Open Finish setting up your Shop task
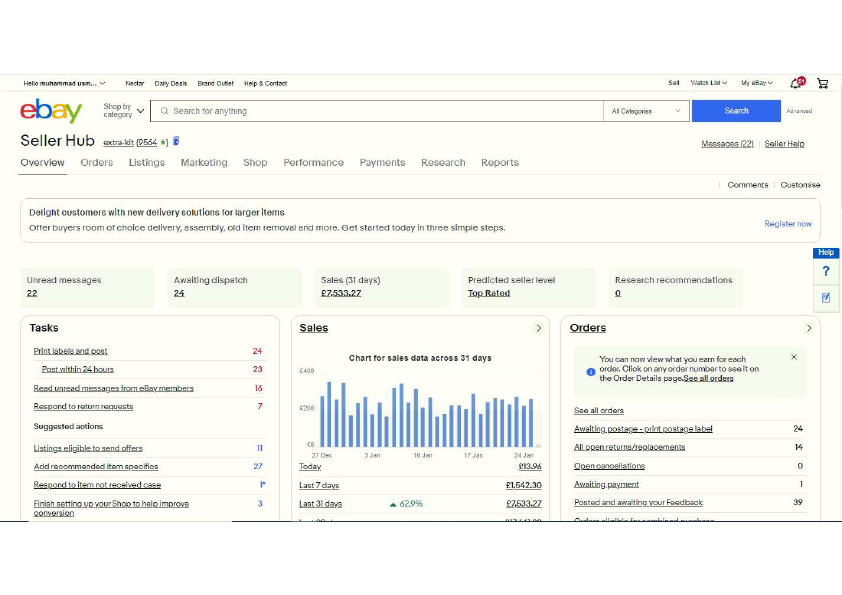 pyautogui.click(x=111, y=508)
